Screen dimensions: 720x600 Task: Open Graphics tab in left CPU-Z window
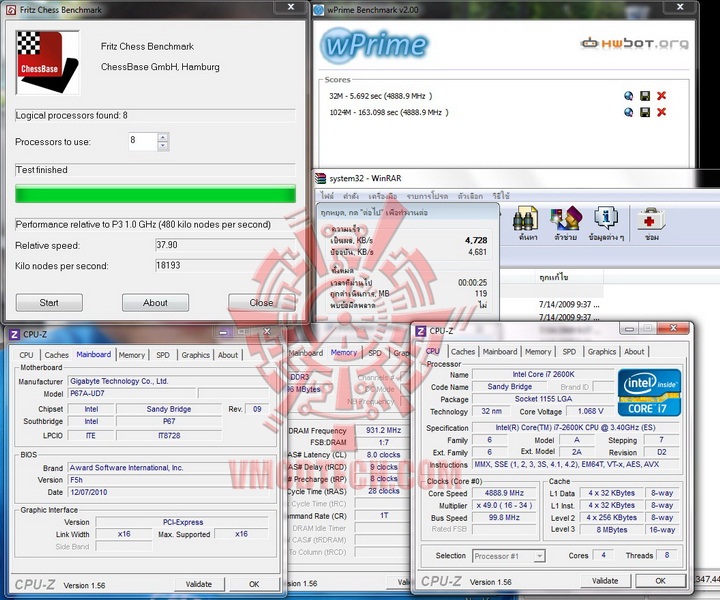(x=195, y=355)
